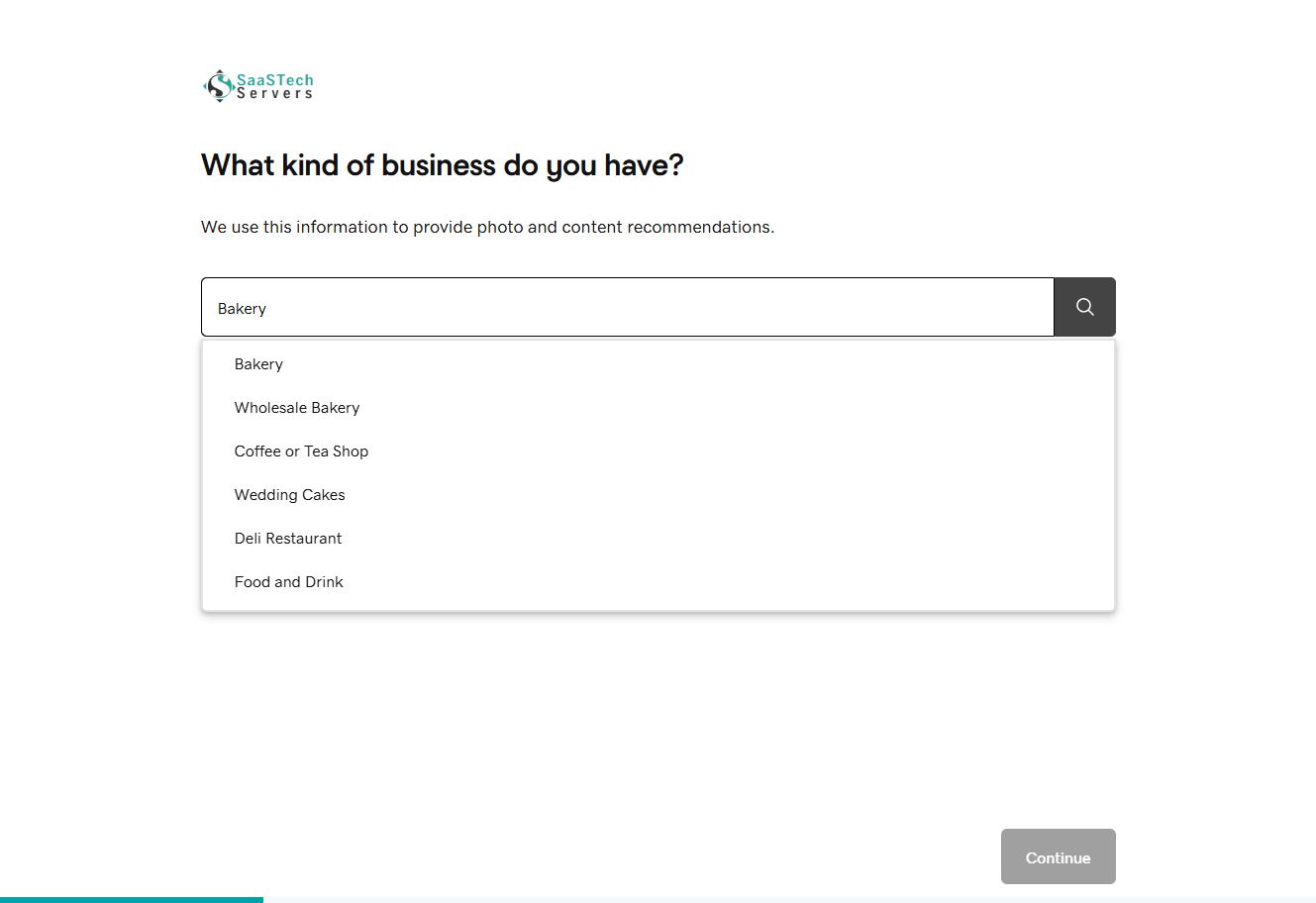Click the photo and content recommendations description
Image resolution: width=1316 pixels, height=903 pixels.
click(x=487, y=227)
